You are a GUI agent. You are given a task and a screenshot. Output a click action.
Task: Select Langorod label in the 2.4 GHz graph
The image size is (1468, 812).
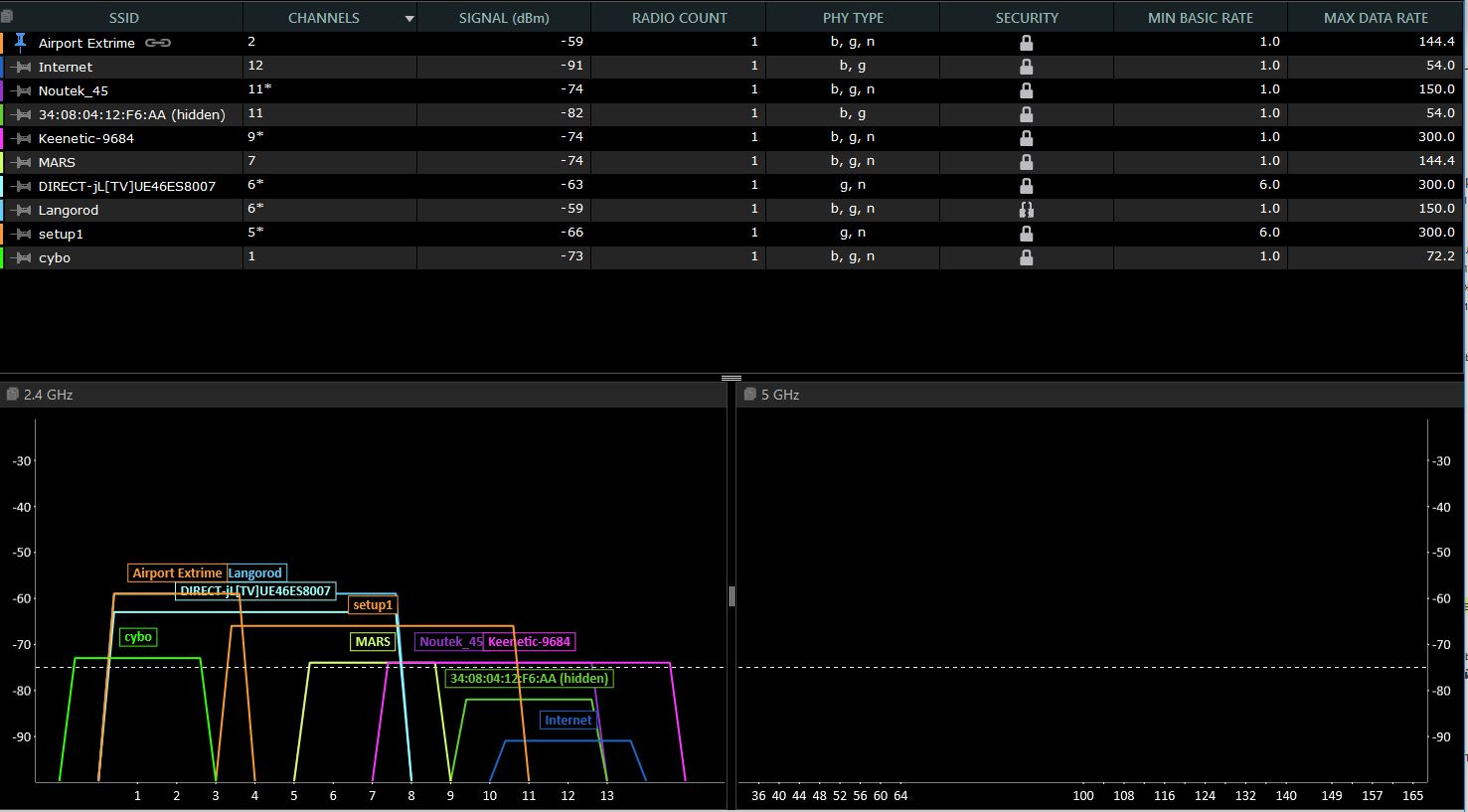(256, 572)
